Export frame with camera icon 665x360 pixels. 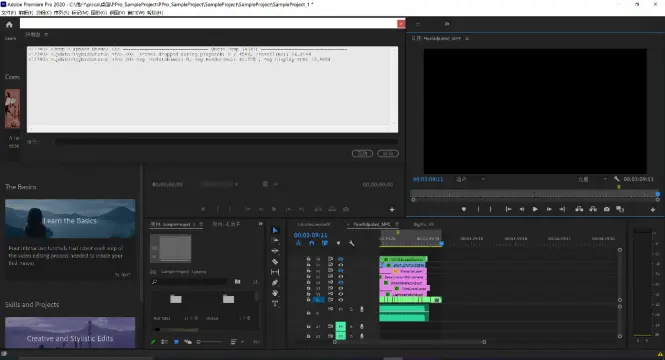point(607,209)
